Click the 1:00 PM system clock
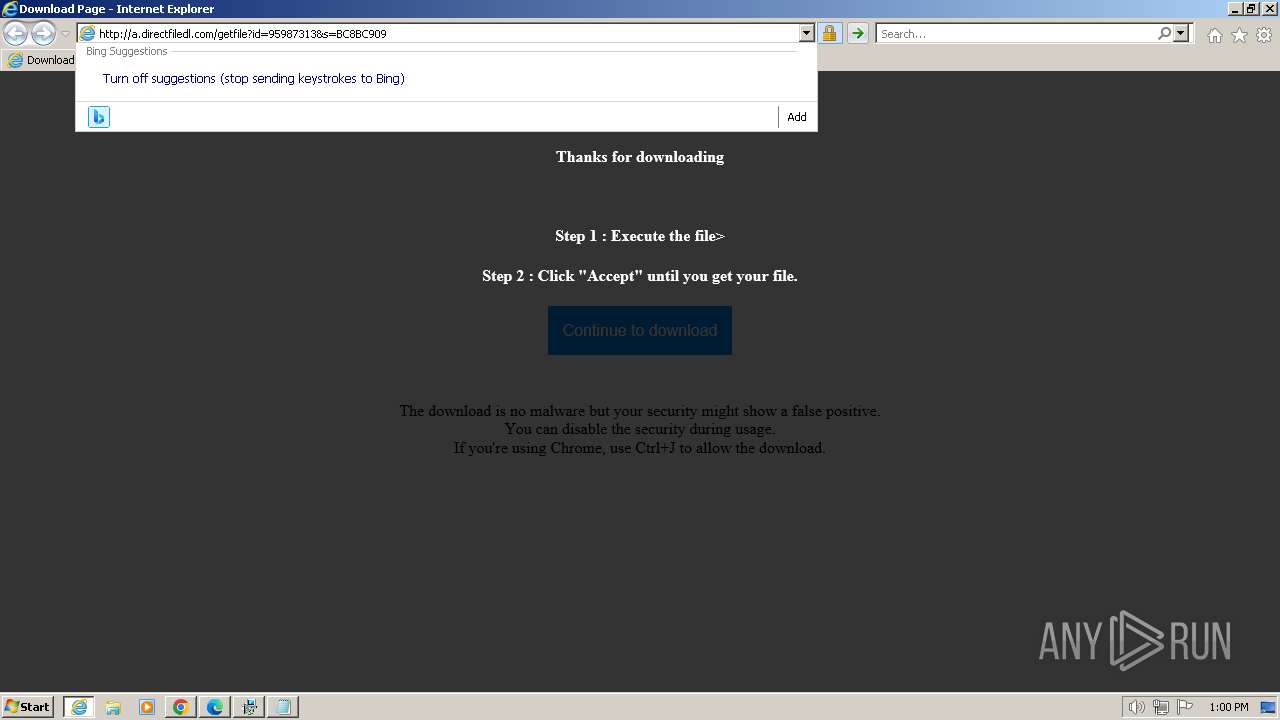The image size is (1280, 720). click(1228, 707)
